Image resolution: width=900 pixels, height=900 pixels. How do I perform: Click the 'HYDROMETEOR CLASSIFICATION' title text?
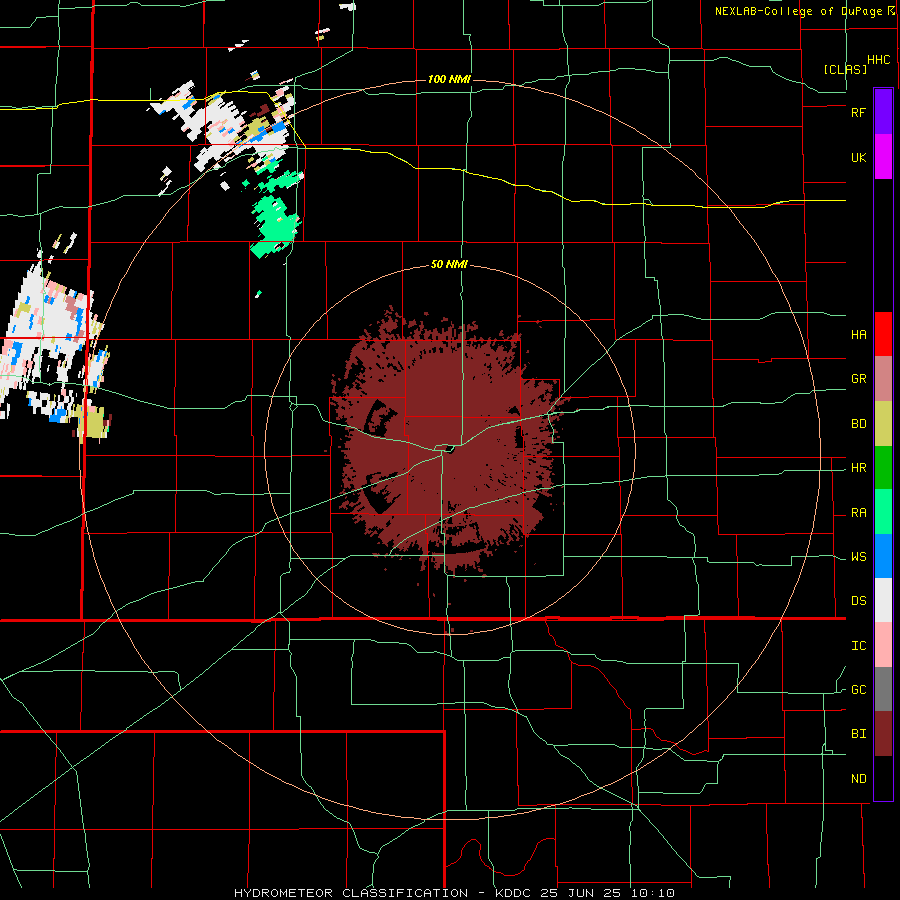[351, 893]
